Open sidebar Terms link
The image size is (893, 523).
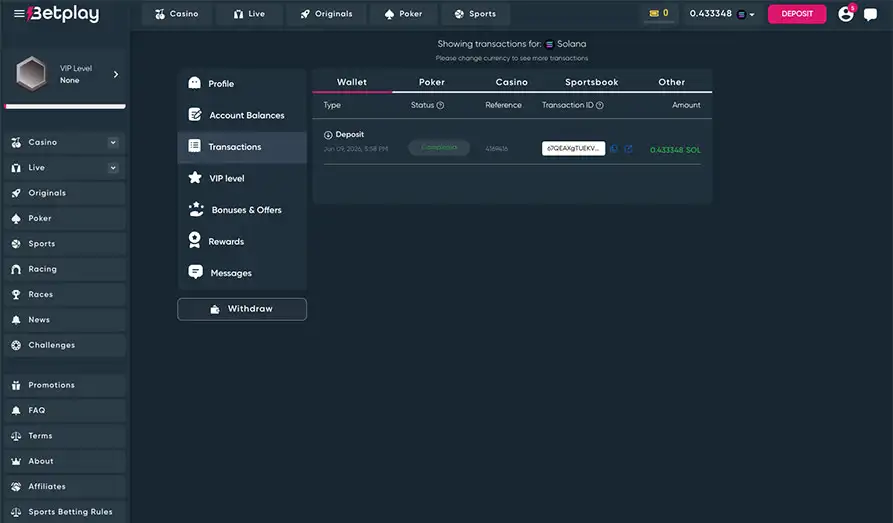(64, 436)
